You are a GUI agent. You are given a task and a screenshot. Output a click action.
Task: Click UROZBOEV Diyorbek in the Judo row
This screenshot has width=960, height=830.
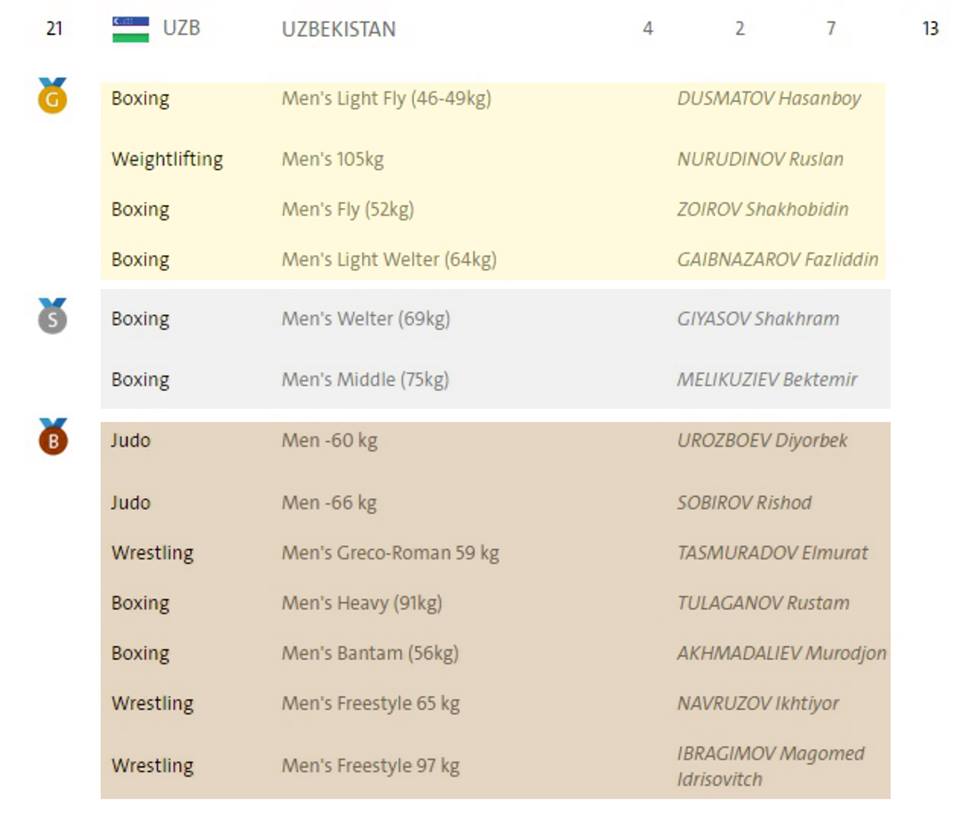[762, 440]
